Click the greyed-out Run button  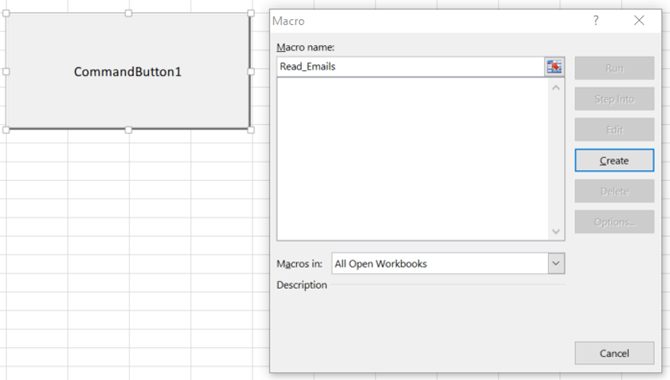click(614, 68)
